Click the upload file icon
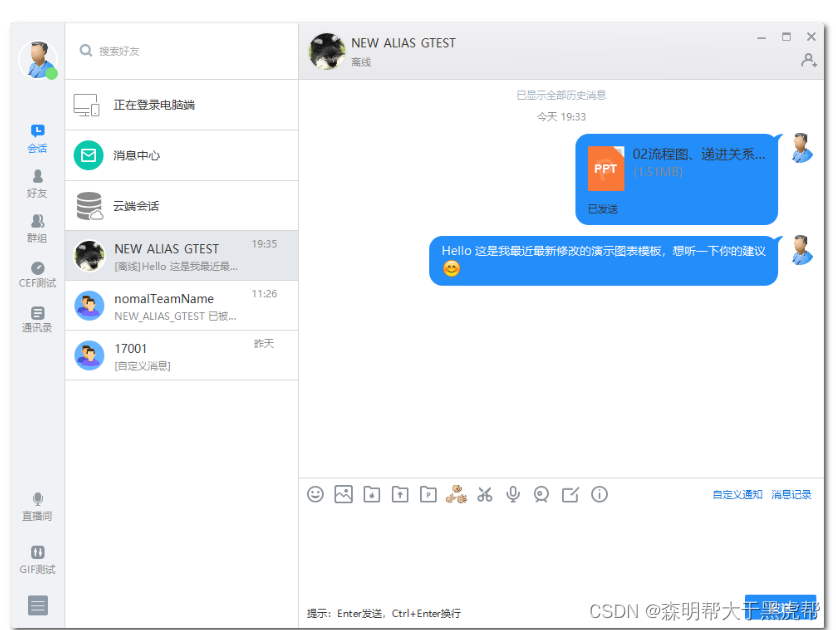The image size is (836, 630). point(400,495)
